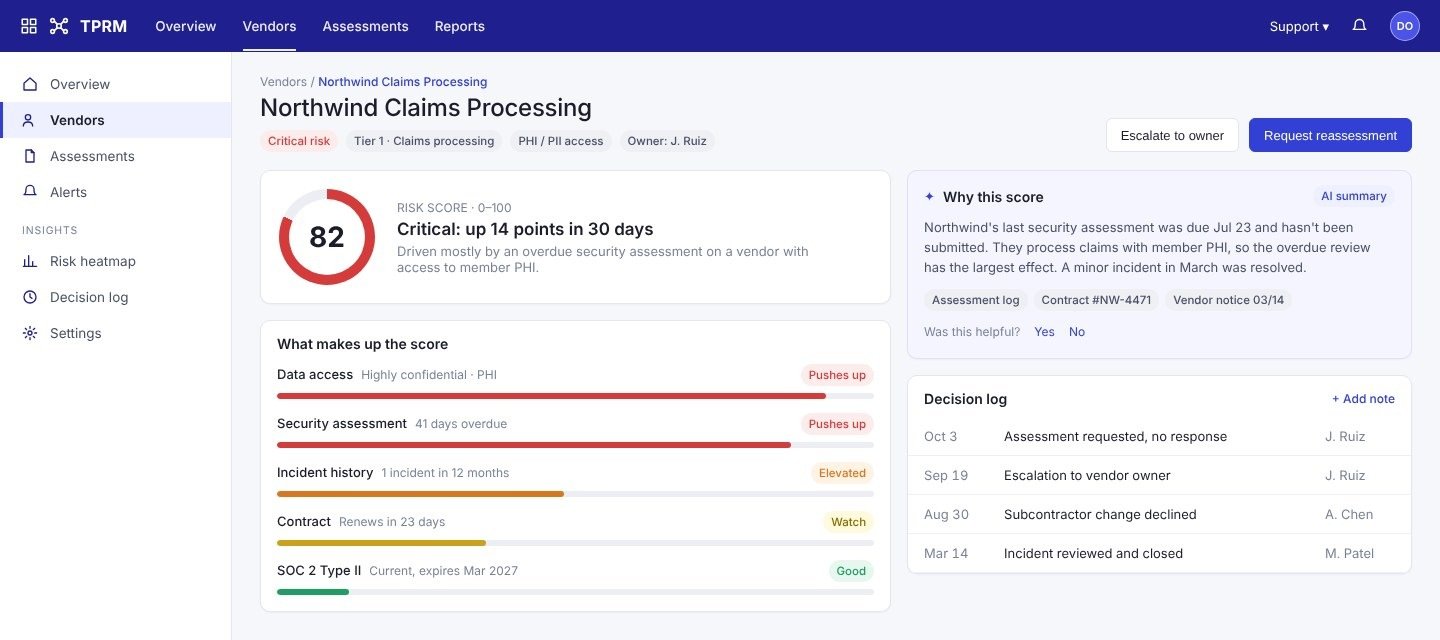
Task: Open the Sep 19 Escalation to vendor owner entry
Action: click(1159, 475)
